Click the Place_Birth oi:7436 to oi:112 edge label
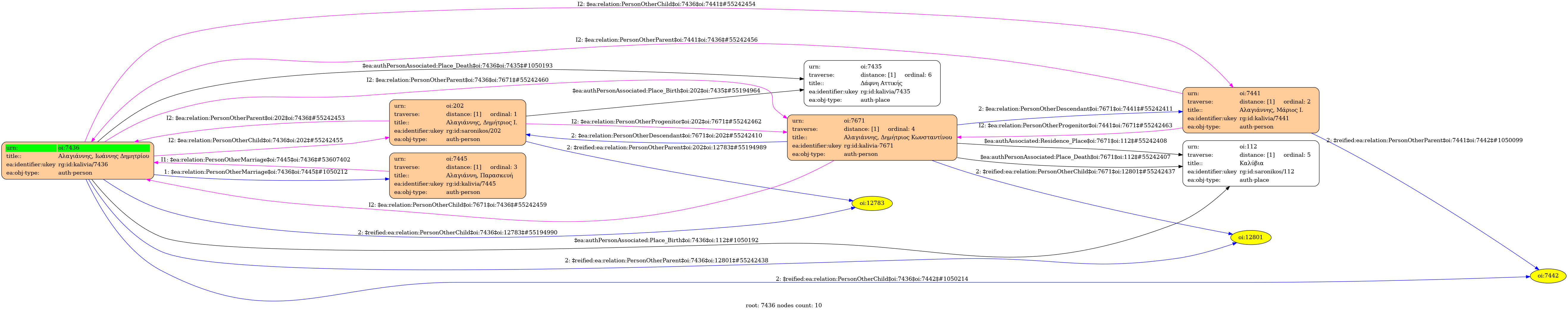 (666, 240)
